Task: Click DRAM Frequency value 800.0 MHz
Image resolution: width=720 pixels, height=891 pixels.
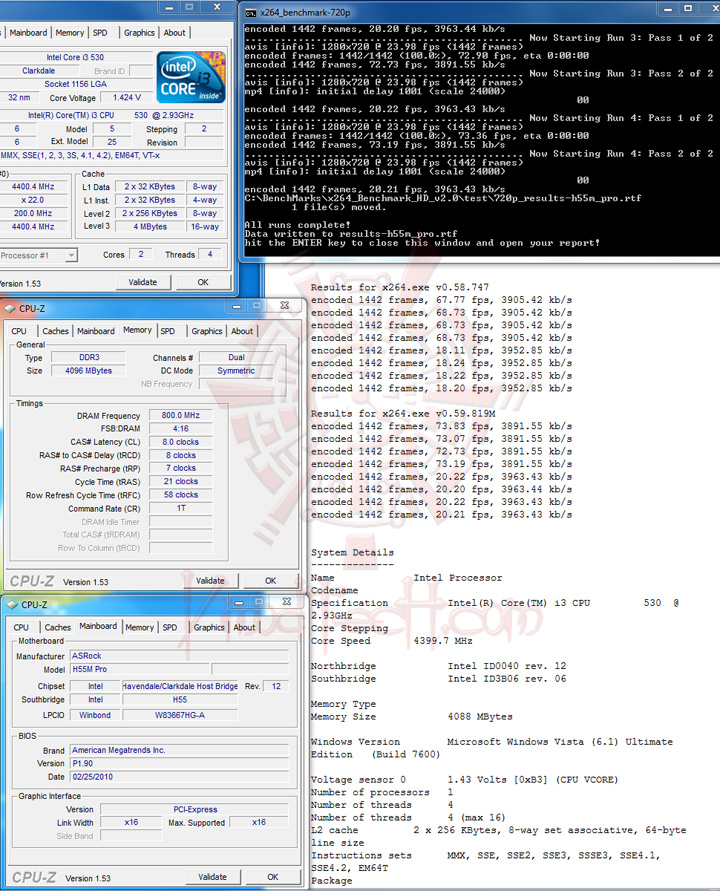Action: (x=181, y=415)
